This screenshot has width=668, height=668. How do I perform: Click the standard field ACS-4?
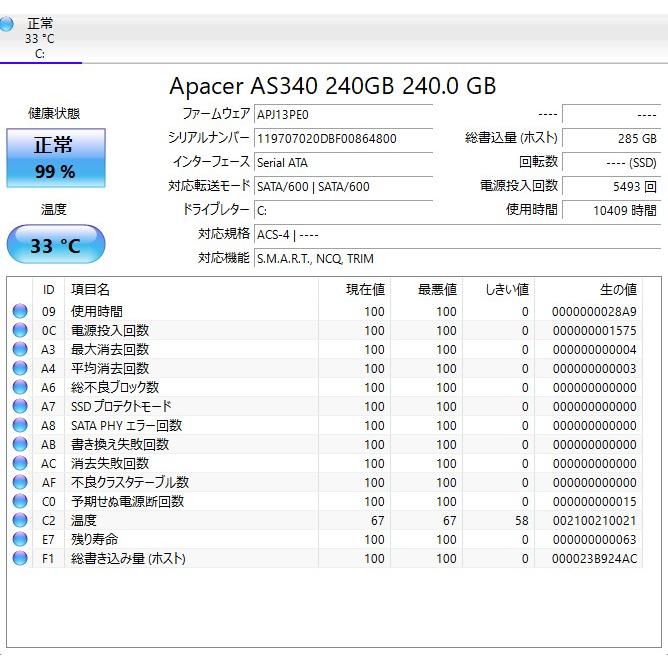coord(458,234)
